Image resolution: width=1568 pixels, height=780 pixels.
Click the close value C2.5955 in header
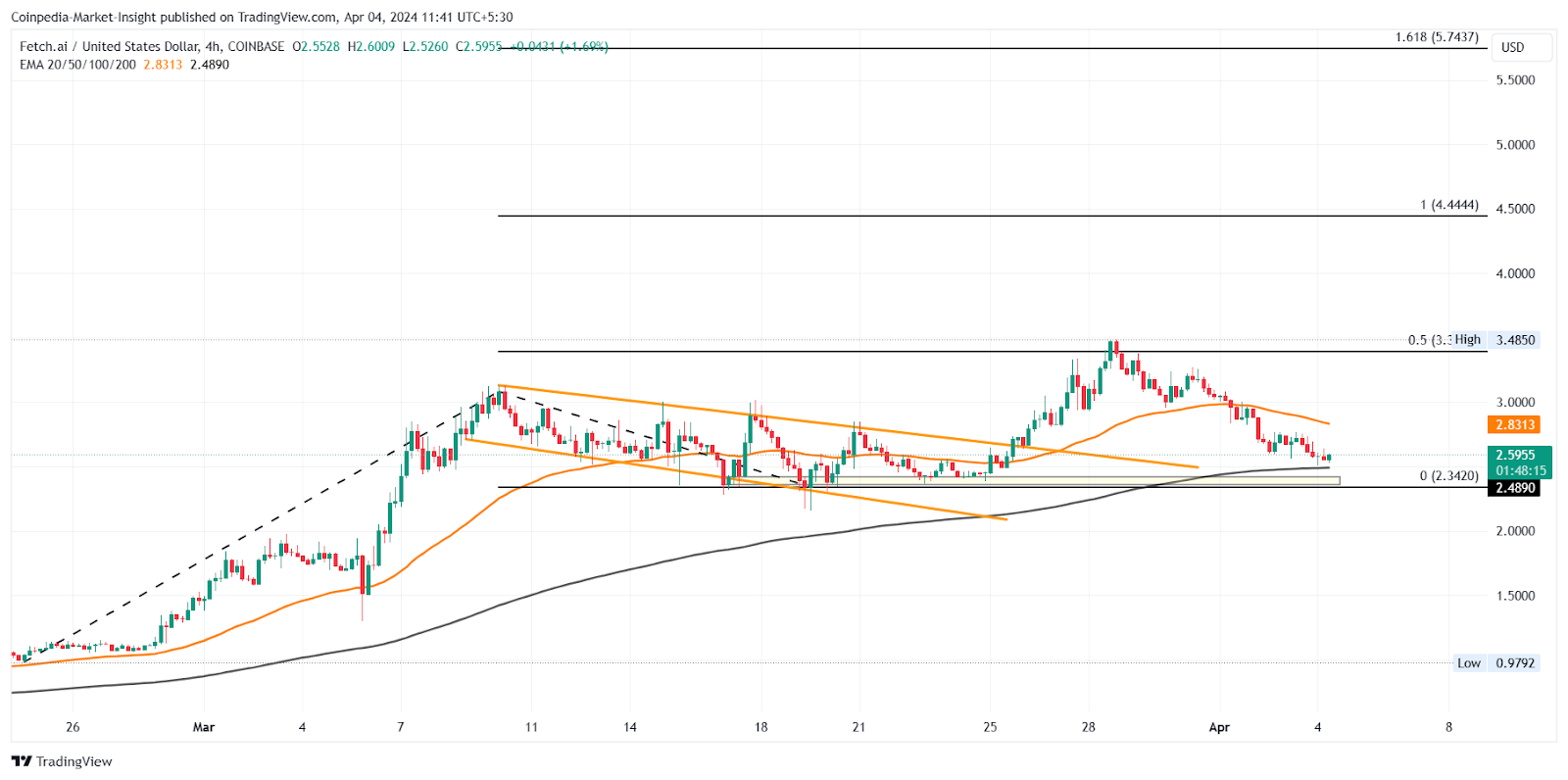[x=479, y=46]
